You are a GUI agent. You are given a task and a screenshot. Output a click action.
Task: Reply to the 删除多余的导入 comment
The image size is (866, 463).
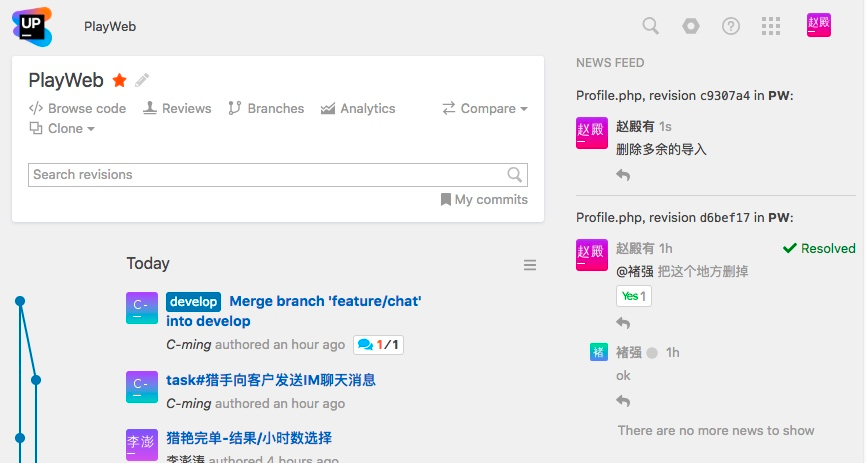pos(623,175)
